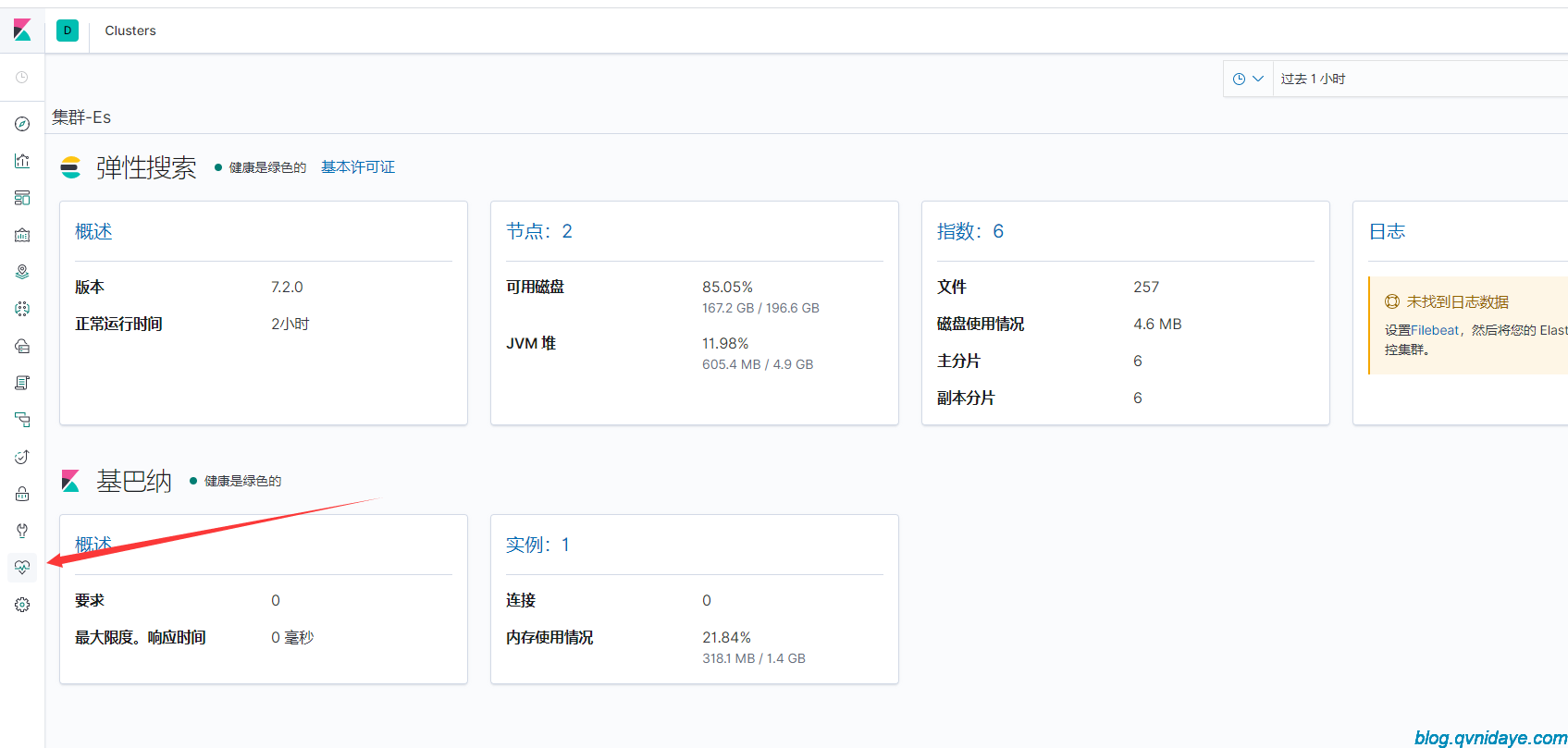Open Stack Monitoring heartbeat icon in sidebar

tap(22, 568)
